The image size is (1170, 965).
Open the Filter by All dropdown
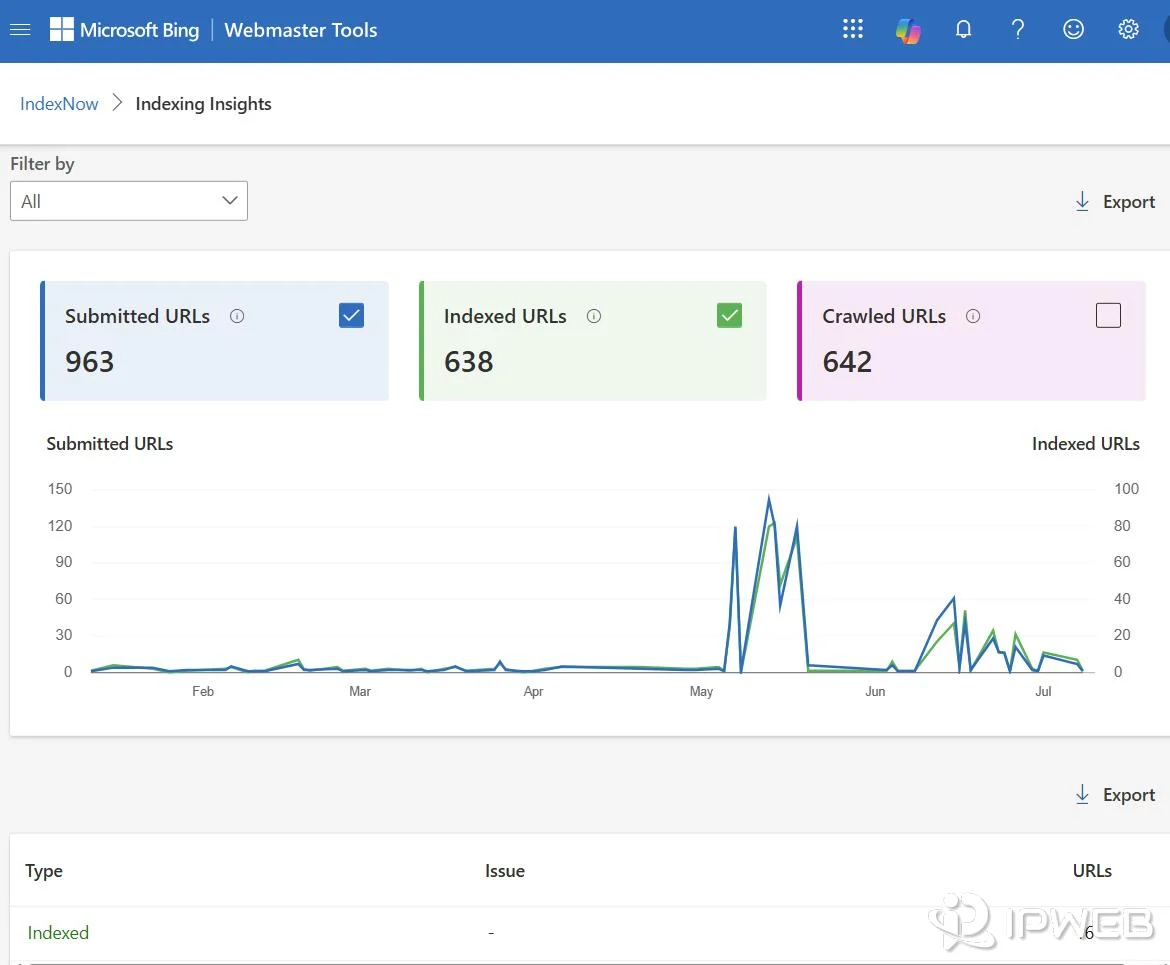point(129,201)
